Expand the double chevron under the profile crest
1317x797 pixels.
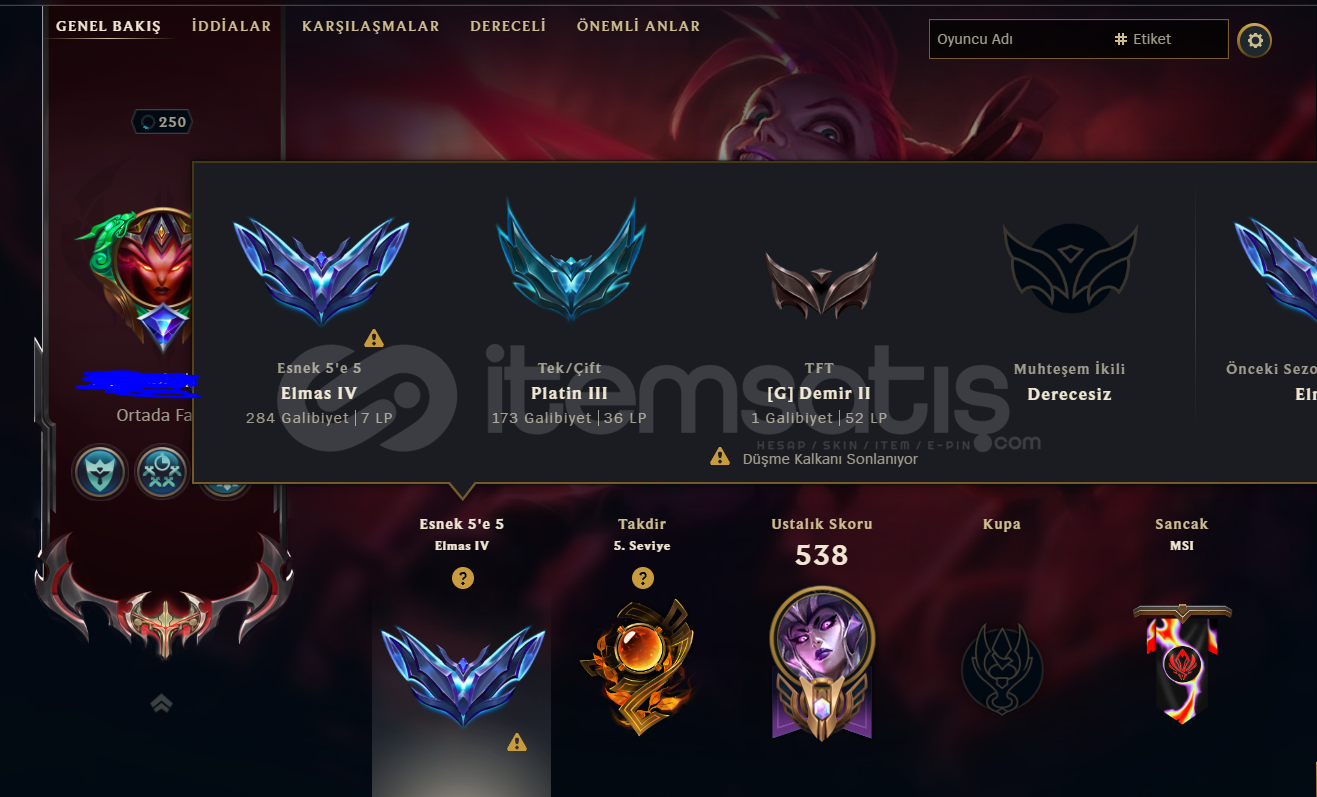(162, 704)
